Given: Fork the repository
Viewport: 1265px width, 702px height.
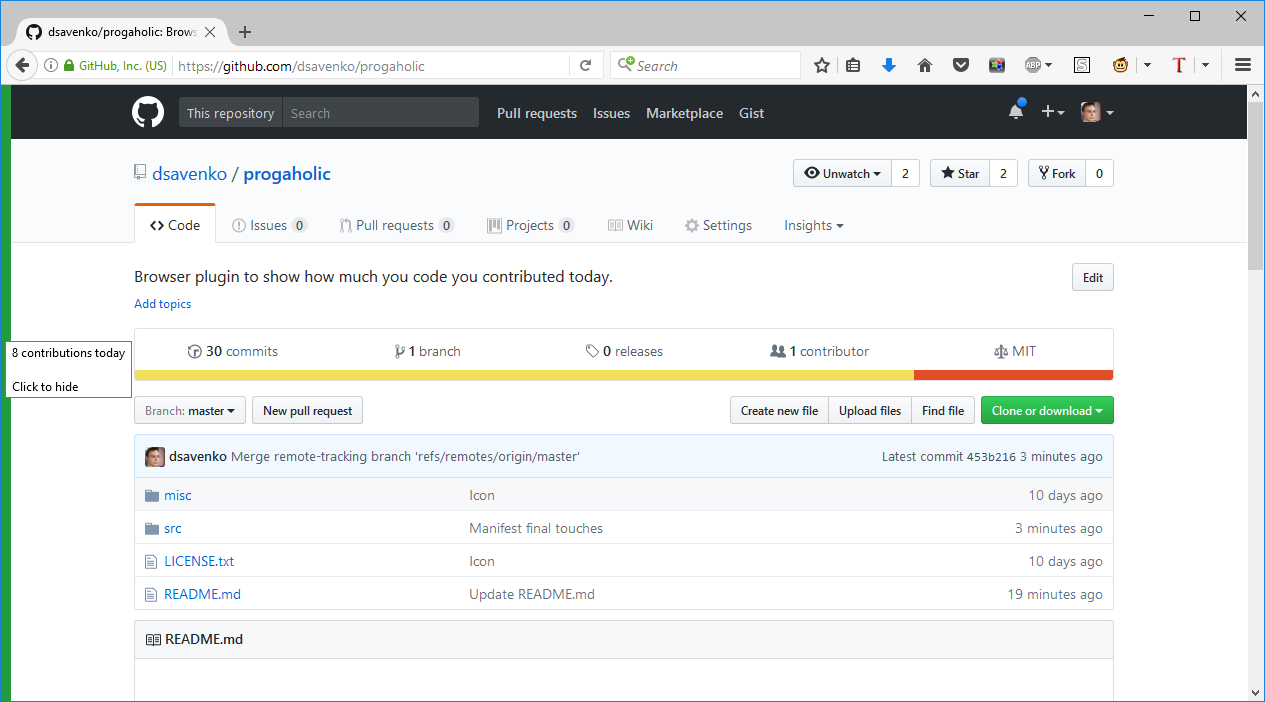Looking at the screenshot, I should pos(1057,173).
